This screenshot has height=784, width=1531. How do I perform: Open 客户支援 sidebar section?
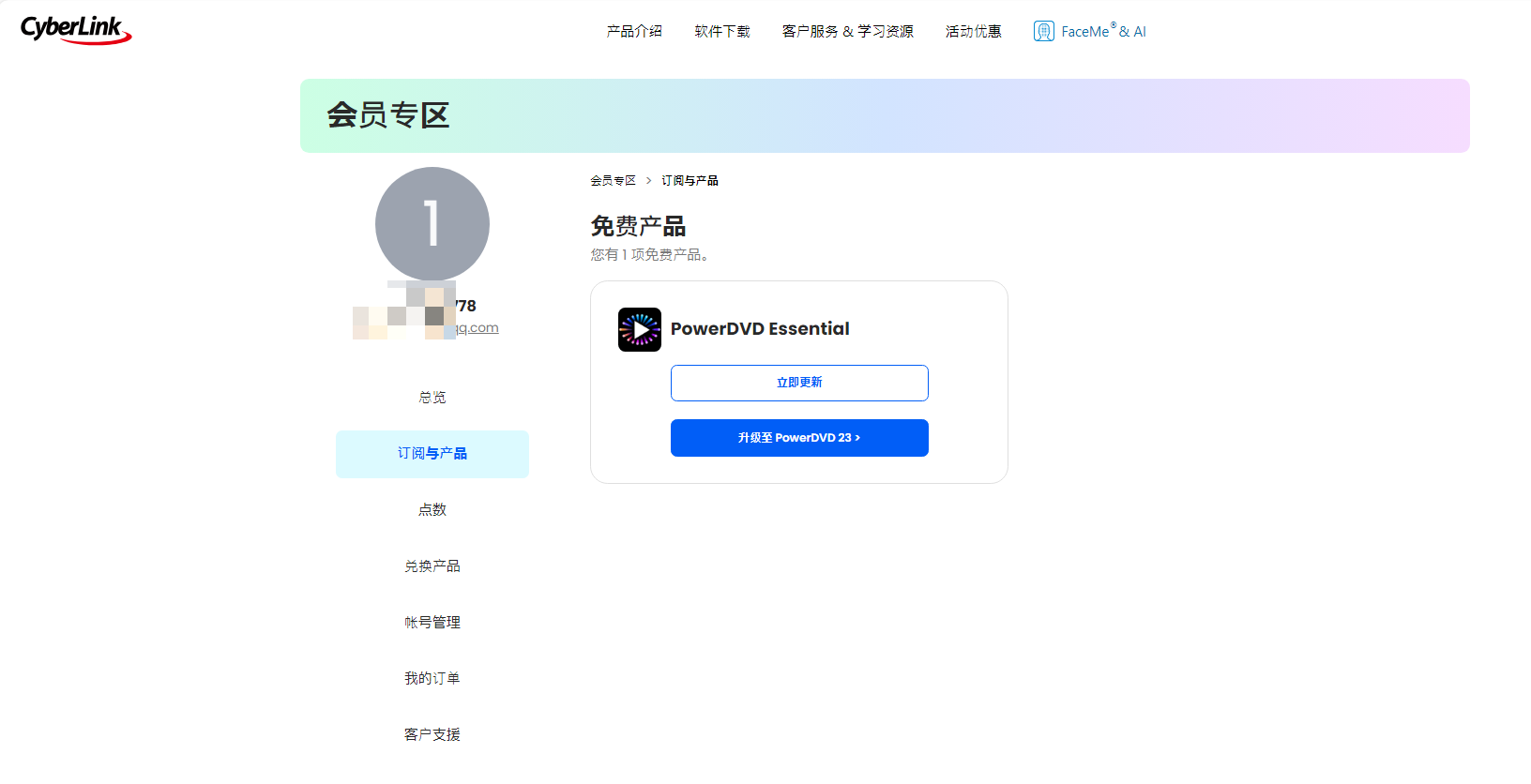pyautogui.click(x=432, y=735)
